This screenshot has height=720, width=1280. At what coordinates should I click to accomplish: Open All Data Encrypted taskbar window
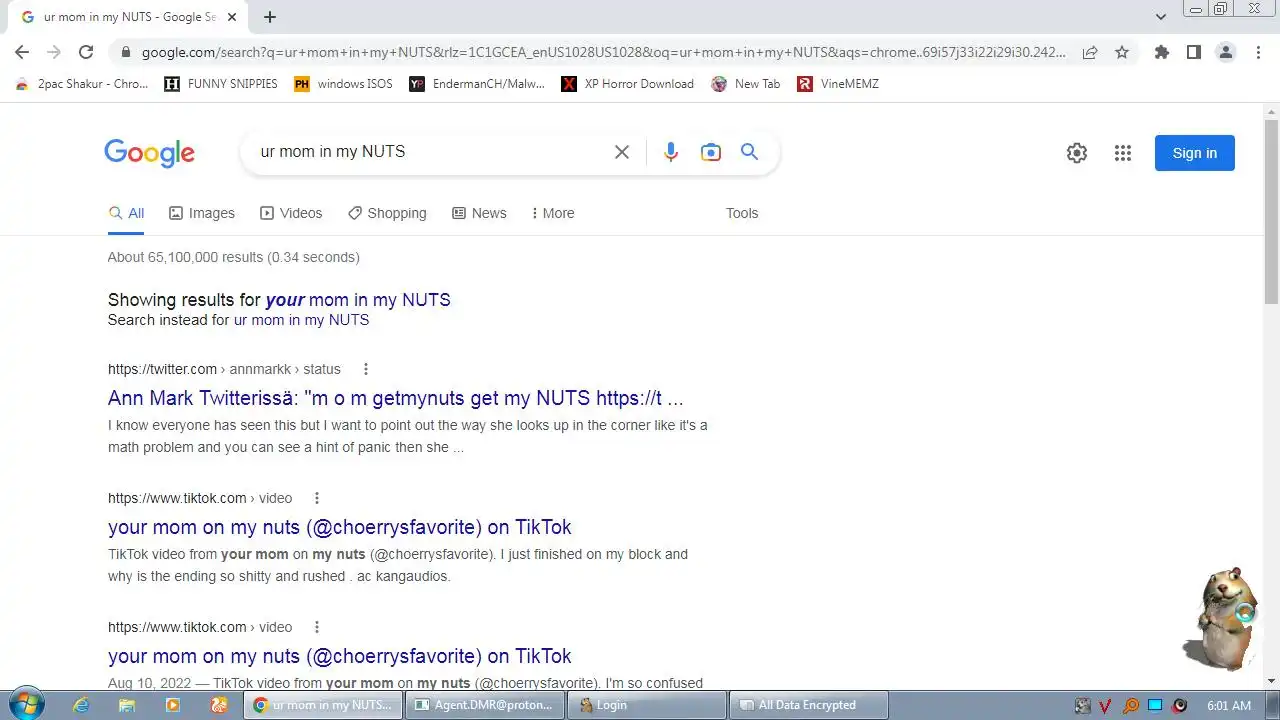click(x=808, y=705)
